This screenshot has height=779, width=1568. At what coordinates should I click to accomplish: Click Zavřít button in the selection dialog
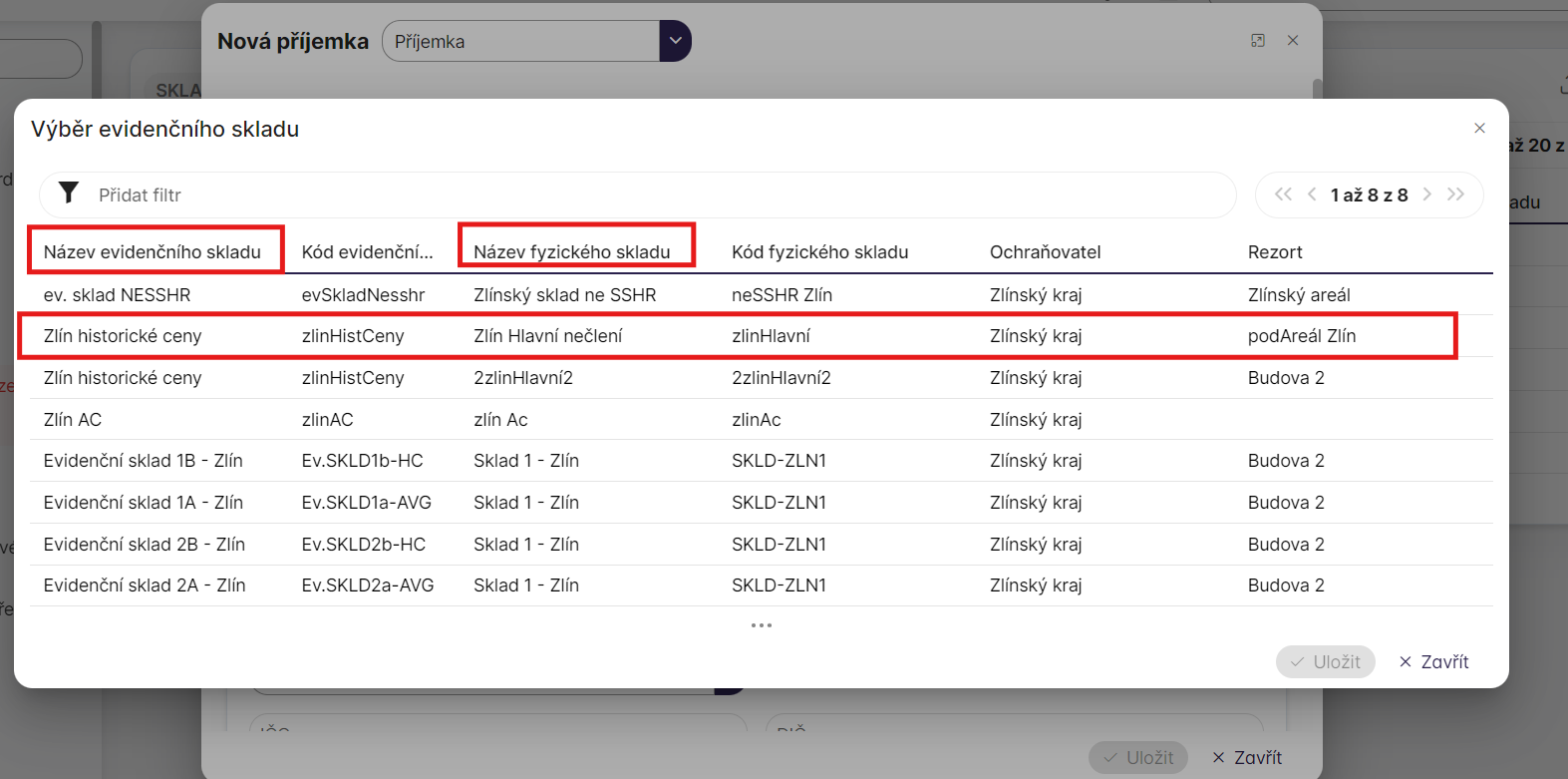(x=1433, y=662)
